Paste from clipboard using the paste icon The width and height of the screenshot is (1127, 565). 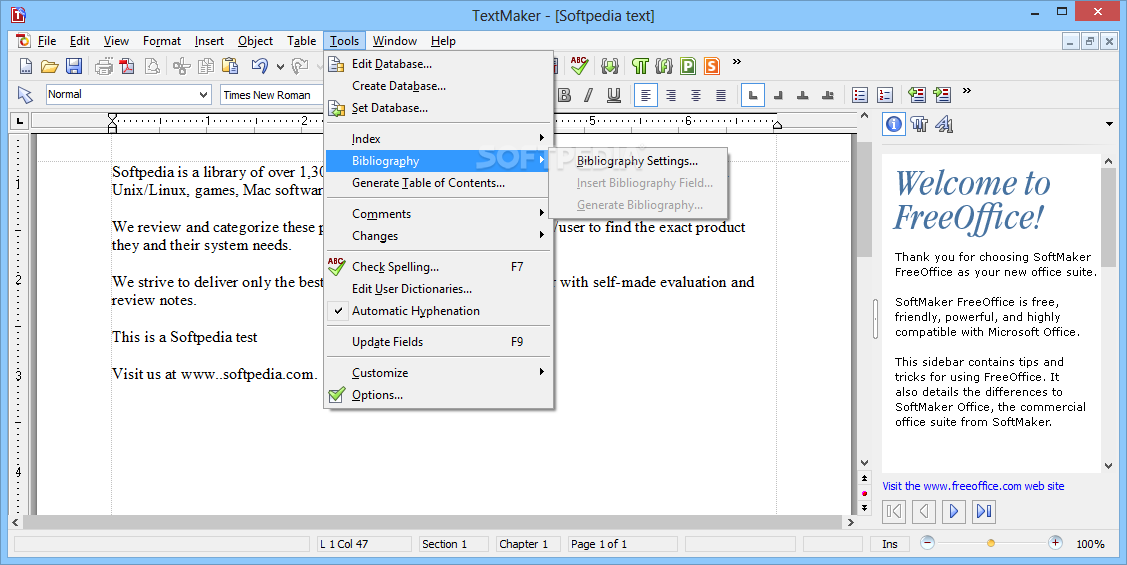230,67
